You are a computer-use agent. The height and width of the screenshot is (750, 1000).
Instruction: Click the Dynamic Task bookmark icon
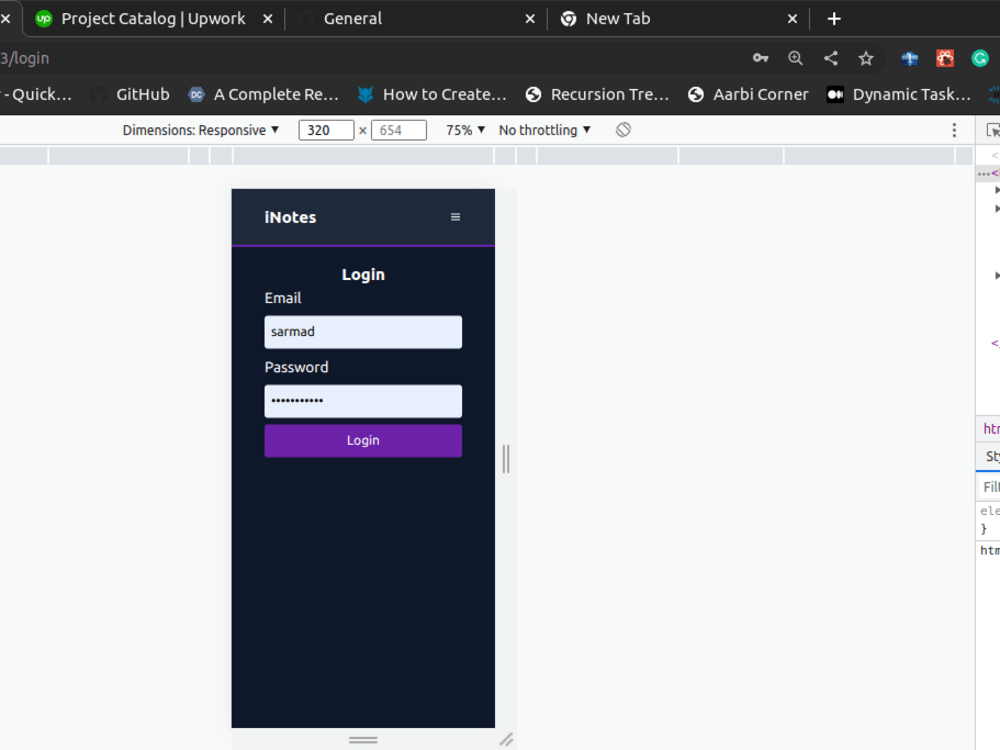pyautogui.click(x=835, y=94)
